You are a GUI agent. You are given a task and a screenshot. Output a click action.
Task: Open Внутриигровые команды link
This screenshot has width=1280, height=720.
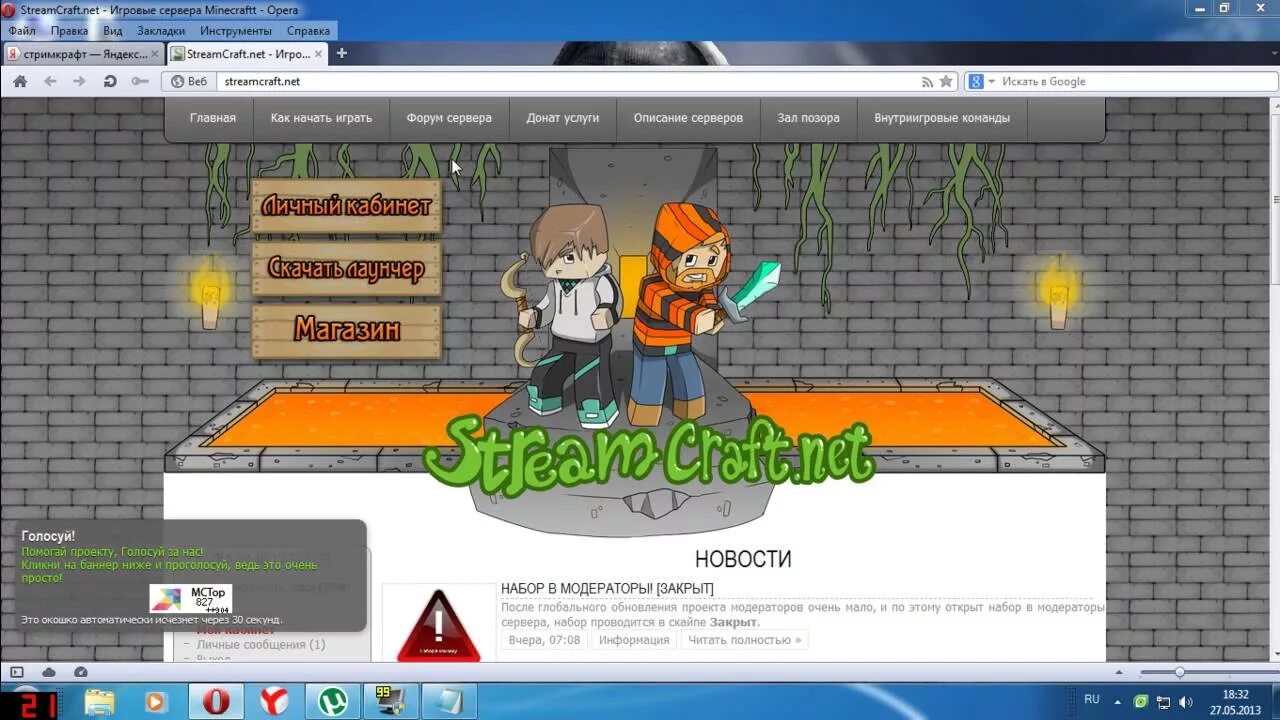(x=942, y=118)
